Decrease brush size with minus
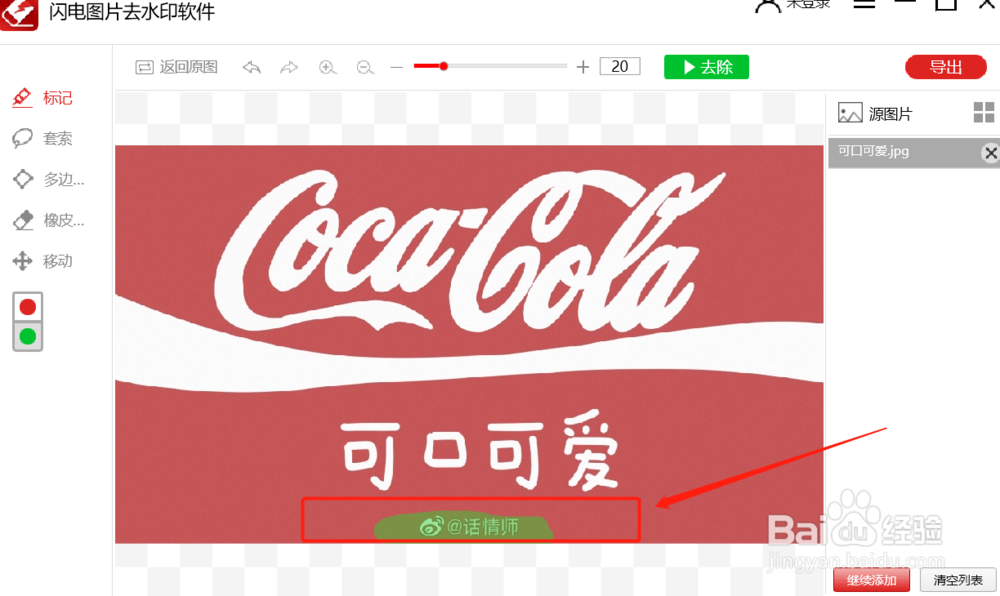Viewport: 1000px width, 596px height. 397,67
